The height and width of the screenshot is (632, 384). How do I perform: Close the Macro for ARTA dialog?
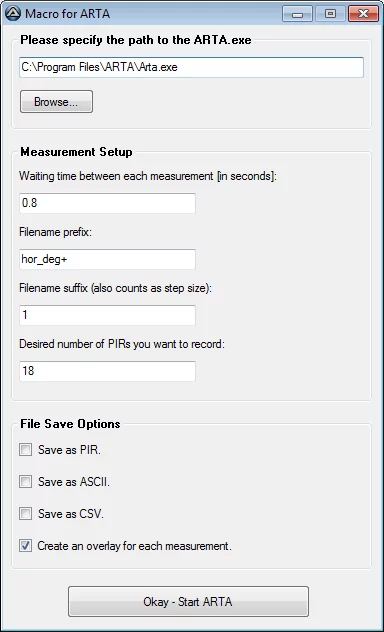363,14
